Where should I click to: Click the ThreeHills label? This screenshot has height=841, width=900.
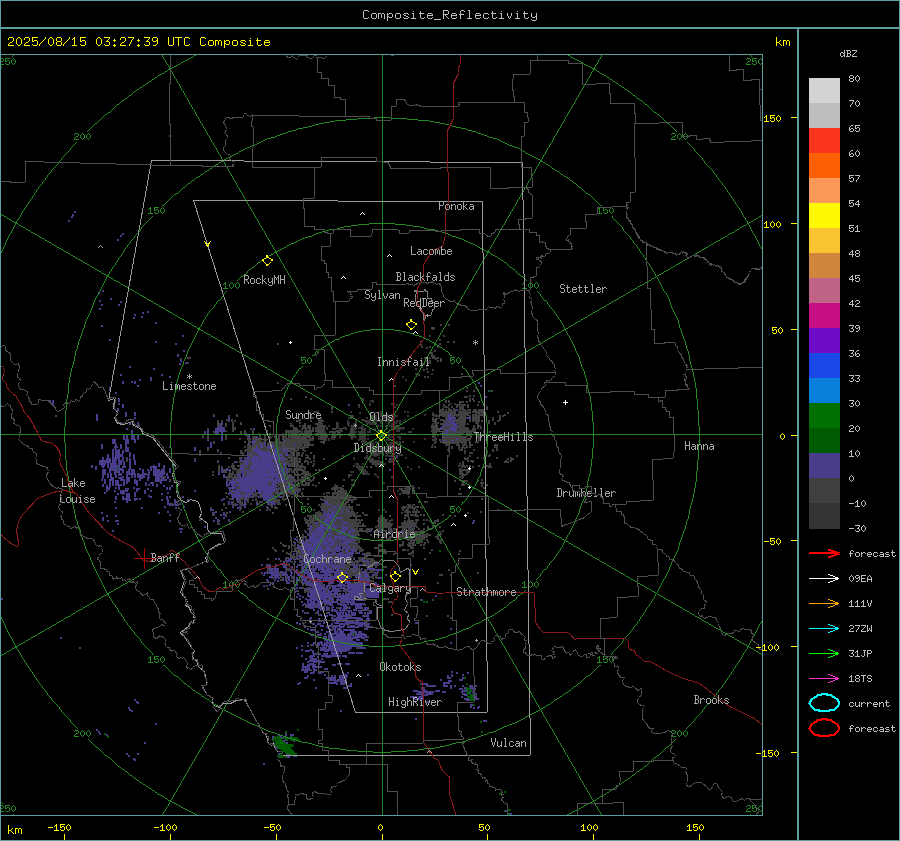click(x=503, y=437)
